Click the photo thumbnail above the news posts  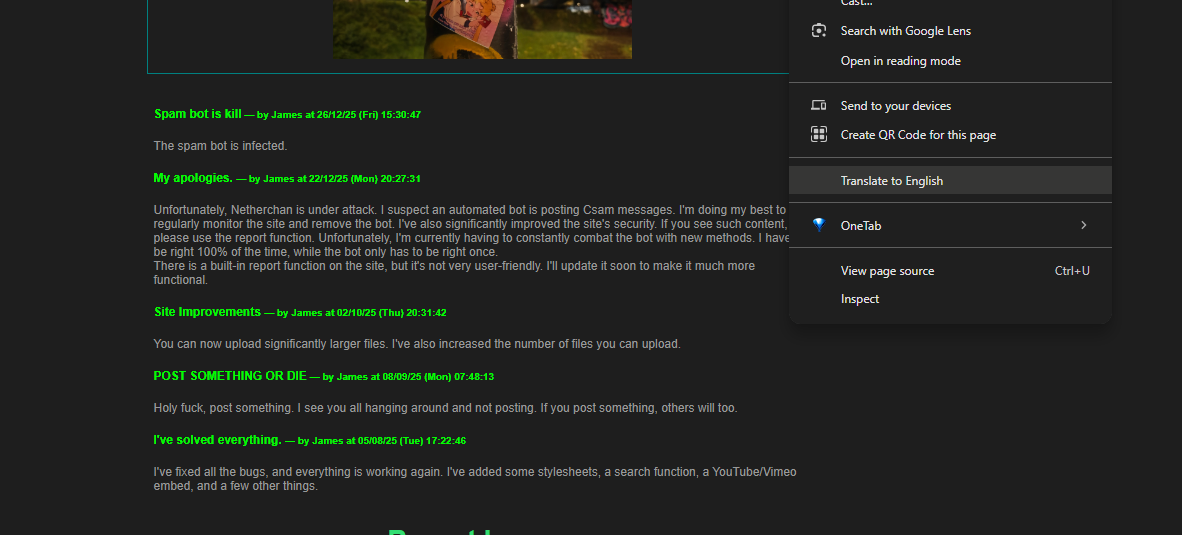[x=482, y=29]
